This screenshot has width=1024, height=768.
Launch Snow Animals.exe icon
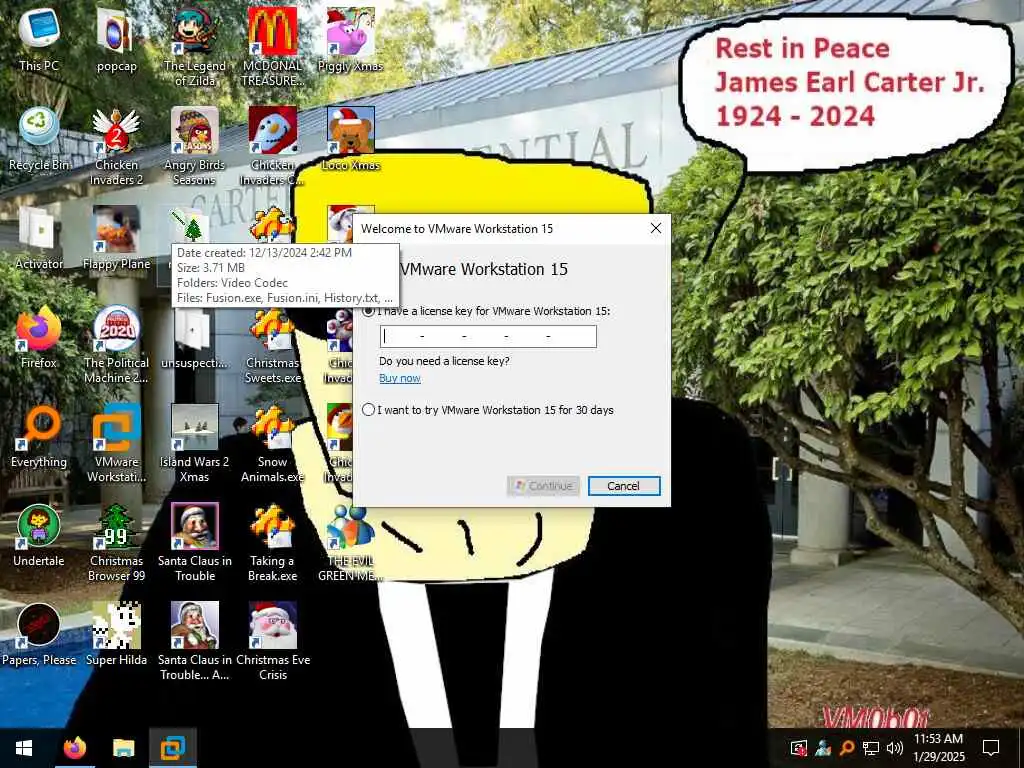(x=272, y=442)
